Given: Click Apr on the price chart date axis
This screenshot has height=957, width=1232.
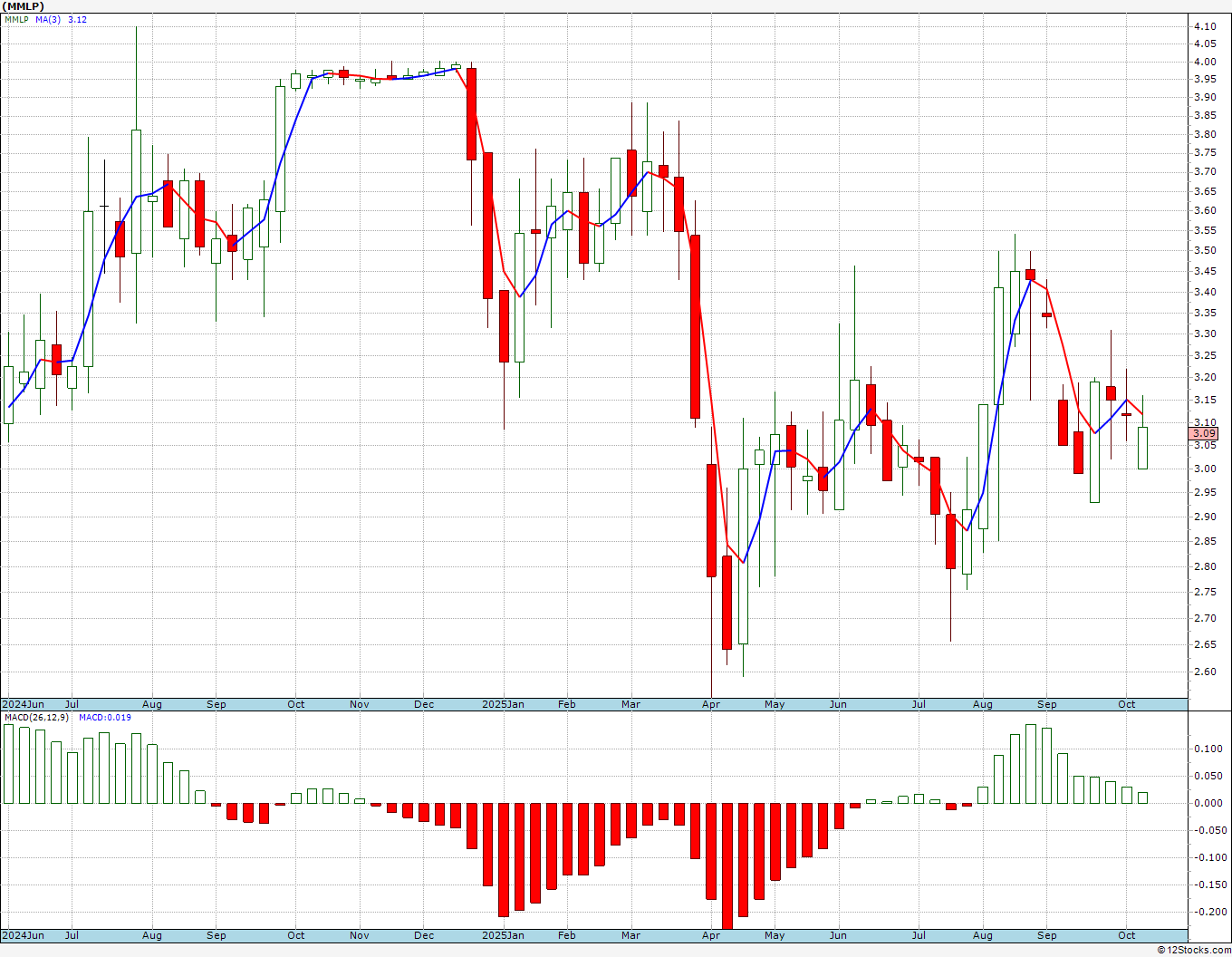Looking at the screenshot, I should [x=711, y=704].
